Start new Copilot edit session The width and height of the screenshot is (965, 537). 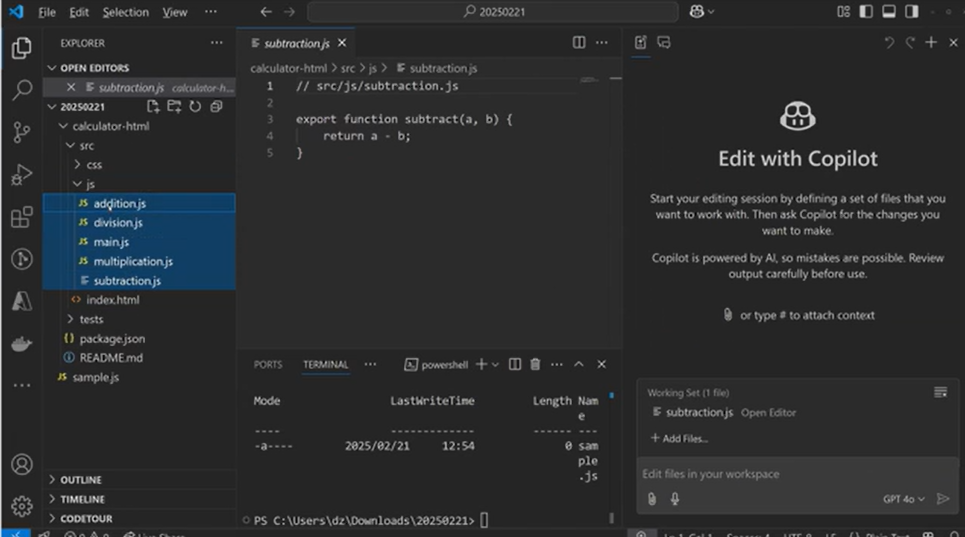point(931,42)
